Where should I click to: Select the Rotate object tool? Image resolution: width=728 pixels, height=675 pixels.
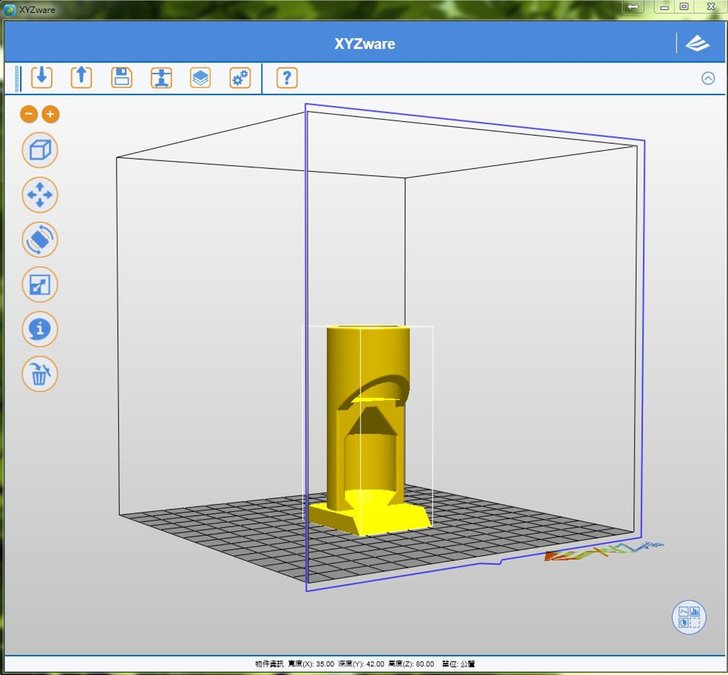[40, 240]
